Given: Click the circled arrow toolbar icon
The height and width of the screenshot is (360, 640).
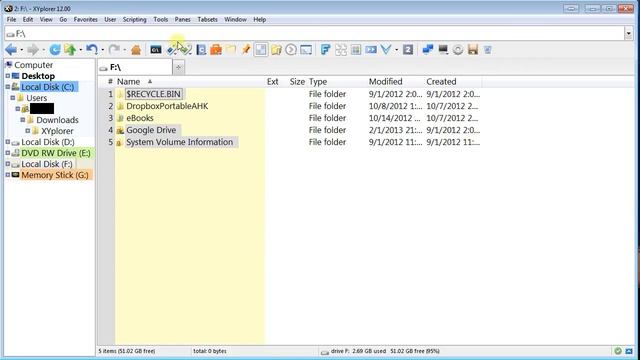Looking at the screenshot, I should (291, 50).
